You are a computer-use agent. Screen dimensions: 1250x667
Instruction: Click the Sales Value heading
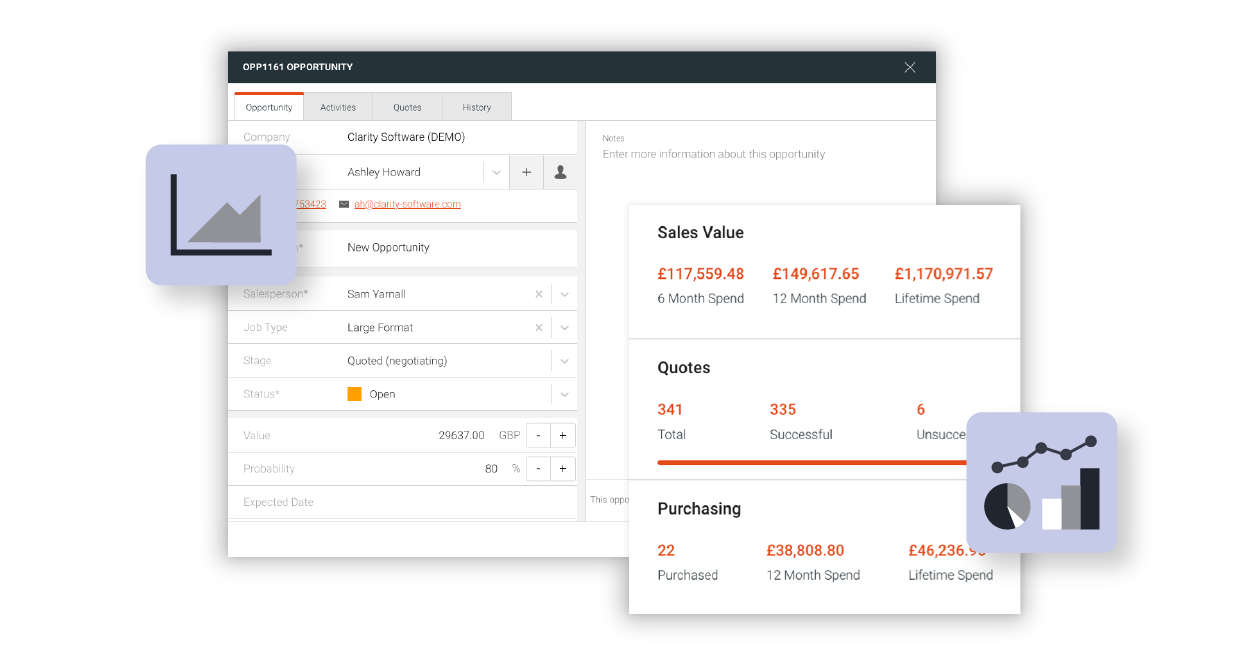tap(701, 232)
